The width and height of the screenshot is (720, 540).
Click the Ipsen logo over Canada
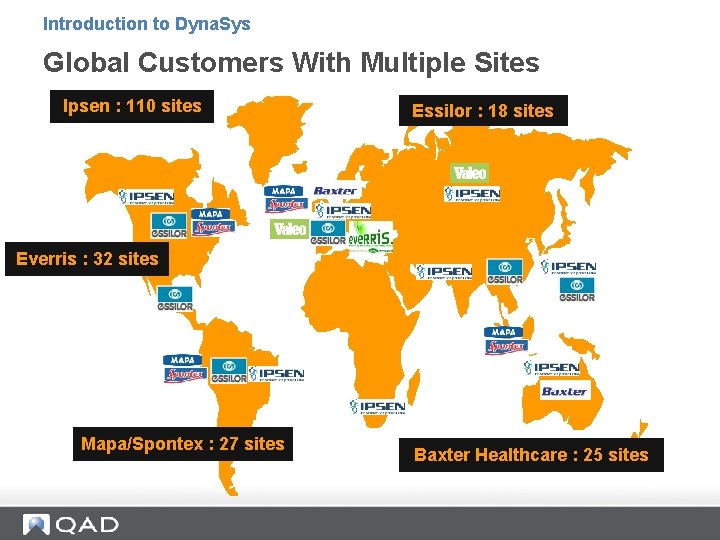(146, 197)
